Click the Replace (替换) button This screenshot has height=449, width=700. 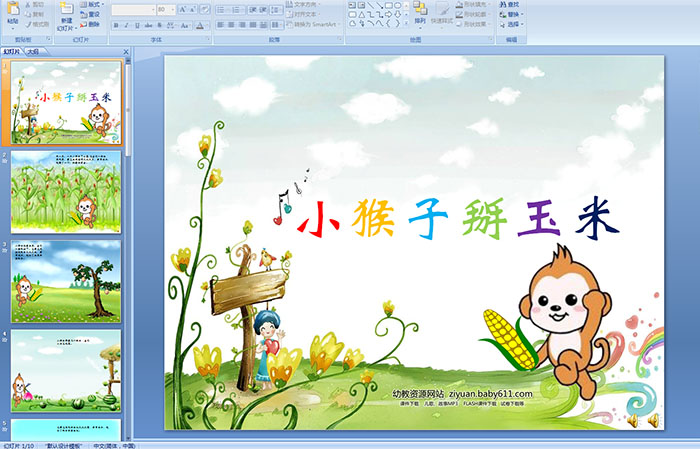[x=512, y=15]
